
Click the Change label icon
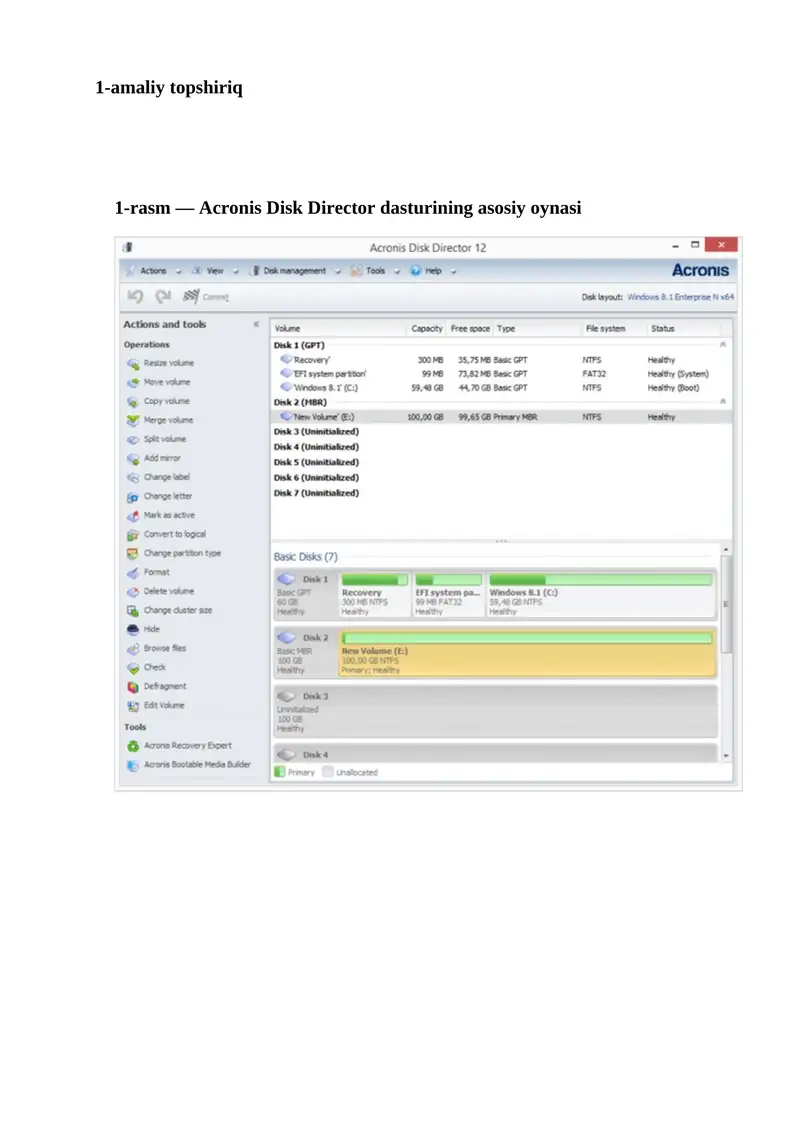coord(133,478)
